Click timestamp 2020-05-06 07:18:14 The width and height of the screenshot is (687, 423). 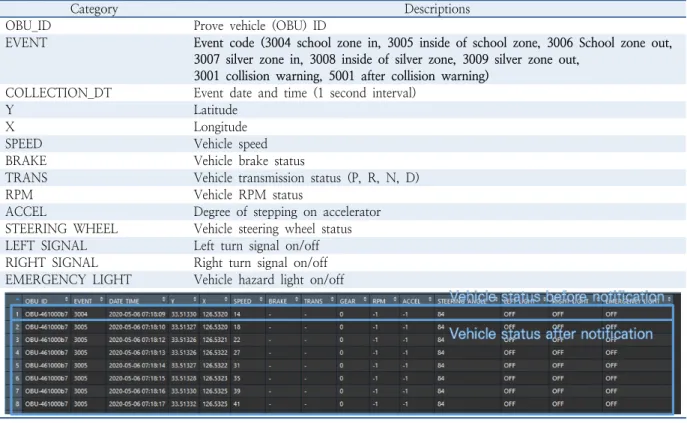(137, 365)
